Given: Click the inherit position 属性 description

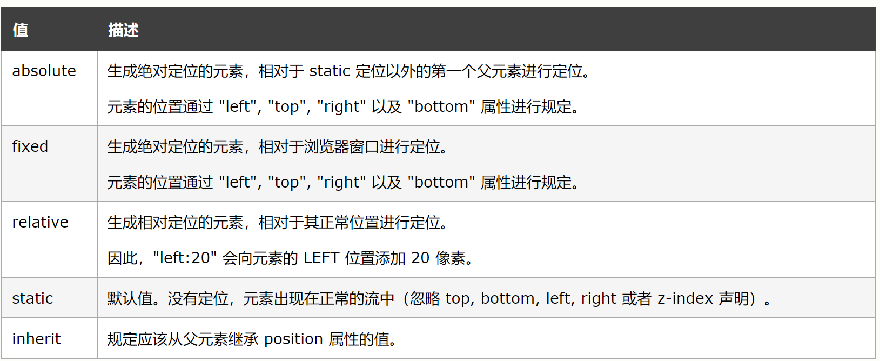Looking at the screenshot, I should coord(252,340).
